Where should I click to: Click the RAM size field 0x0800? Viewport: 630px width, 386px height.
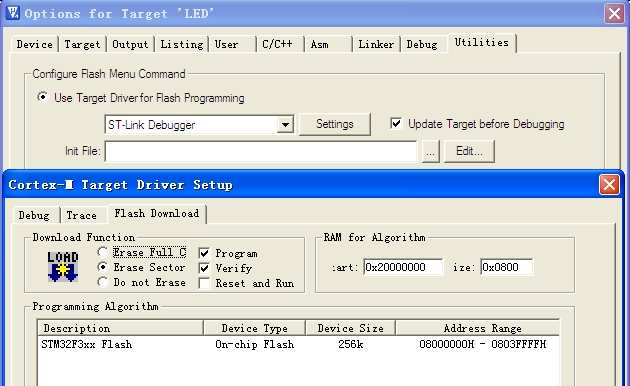[x=506, y=267]
